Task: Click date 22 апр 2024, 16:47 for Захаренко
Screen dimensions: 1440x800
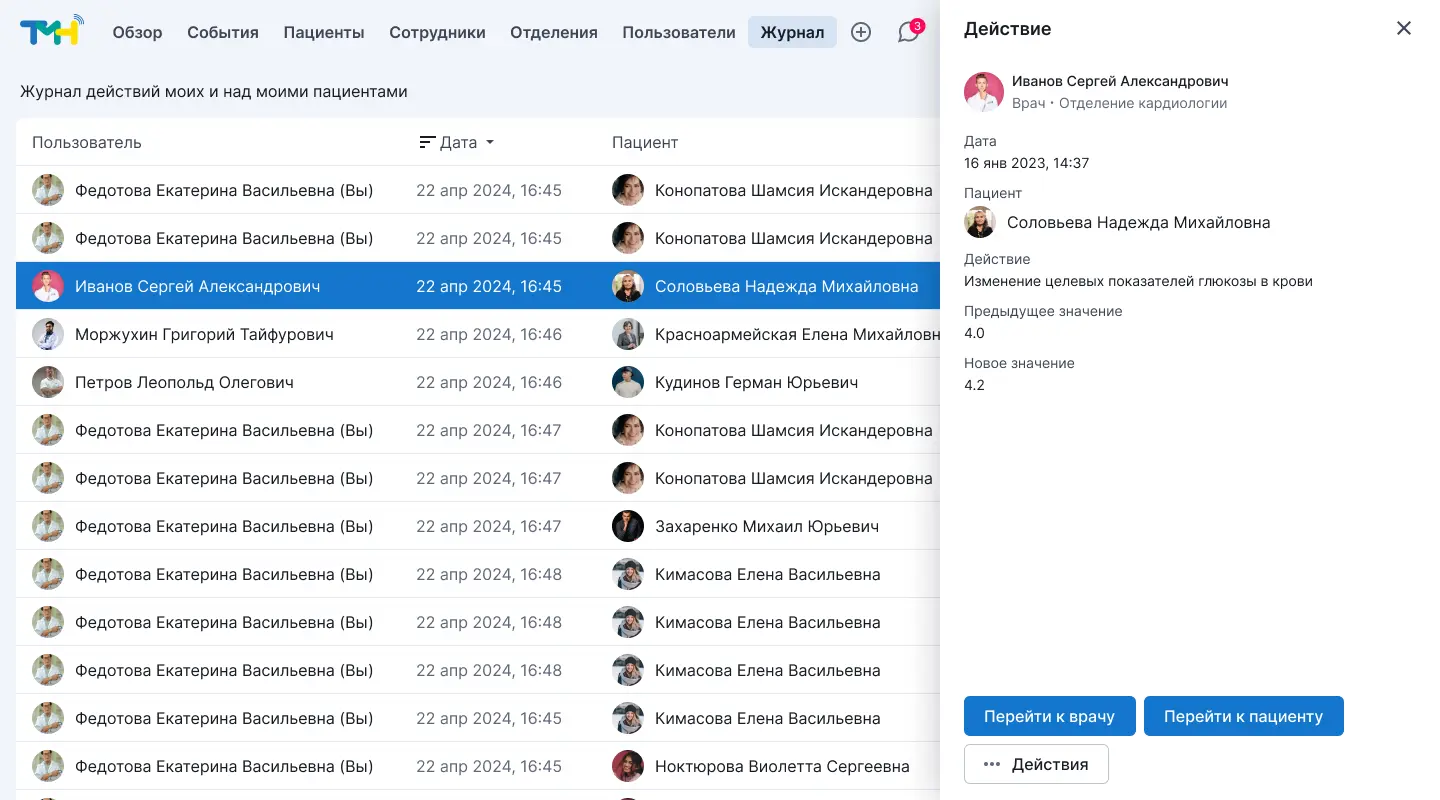Action: point(489,526)
